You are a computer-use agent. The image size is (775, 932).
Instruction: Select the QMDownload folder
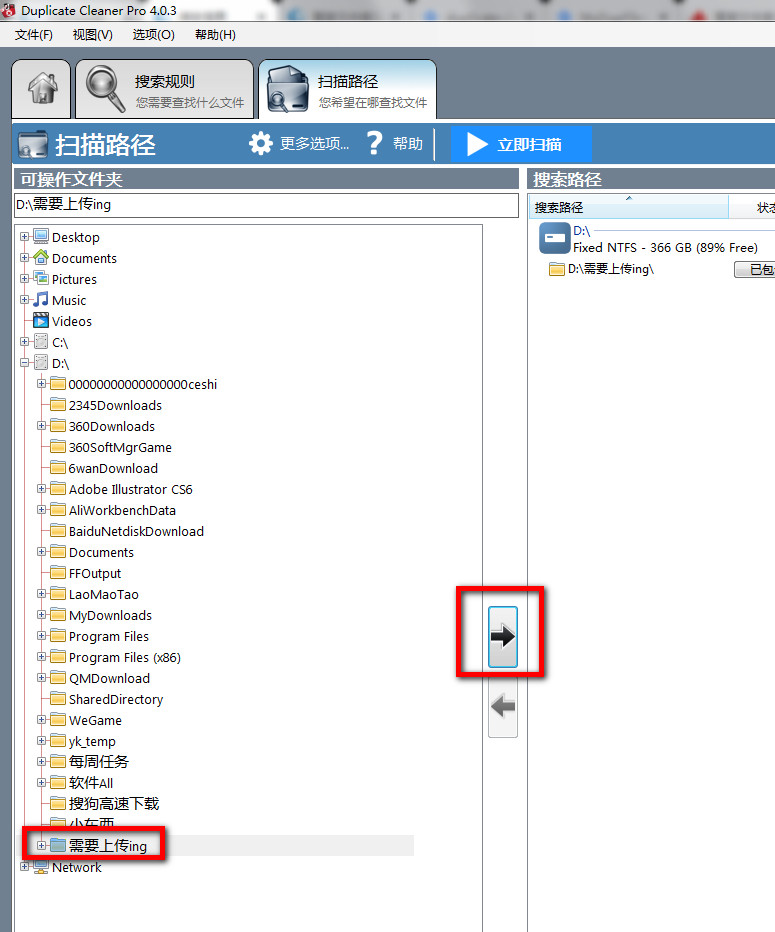tap(109, 679)
